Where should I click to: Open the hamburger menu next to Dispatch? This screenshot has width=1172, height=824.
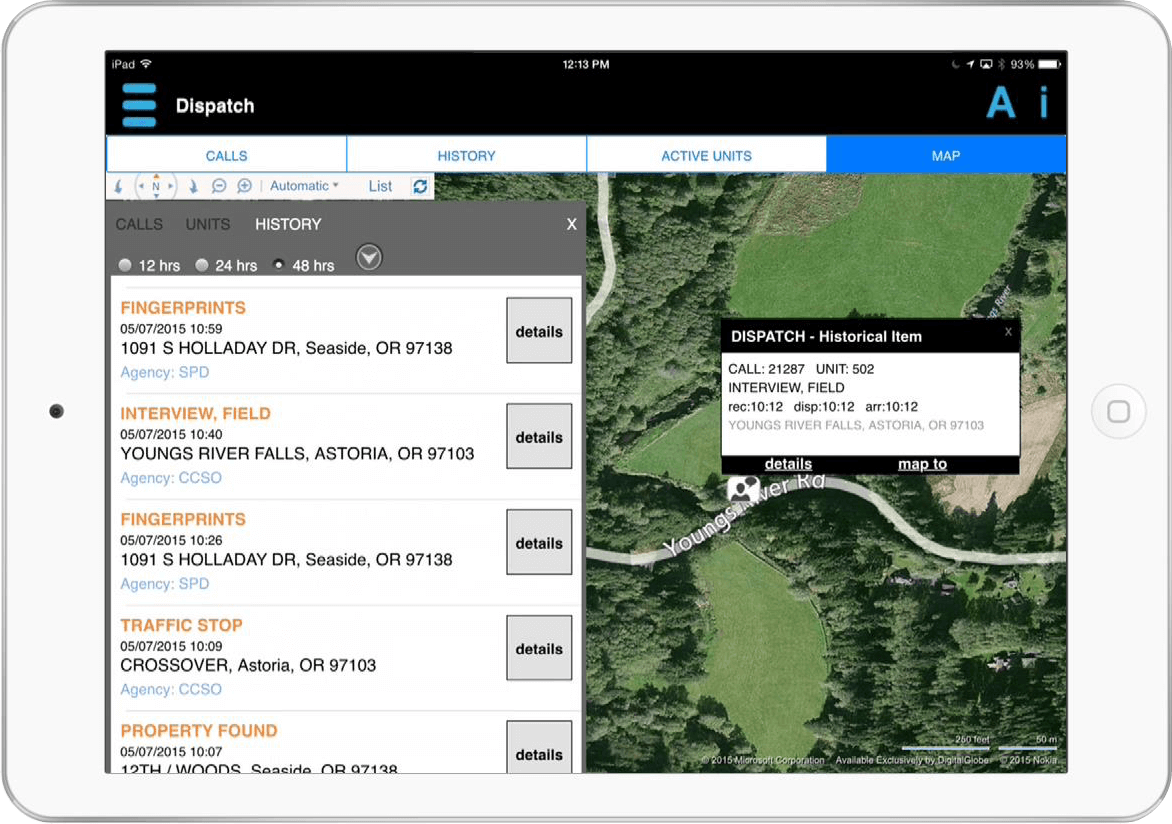139,105
